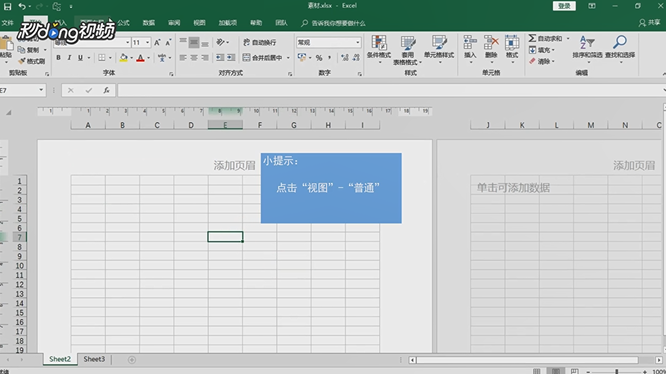Click the increase decimal icon
Screen dimensions: 666x374
(345, 58)
